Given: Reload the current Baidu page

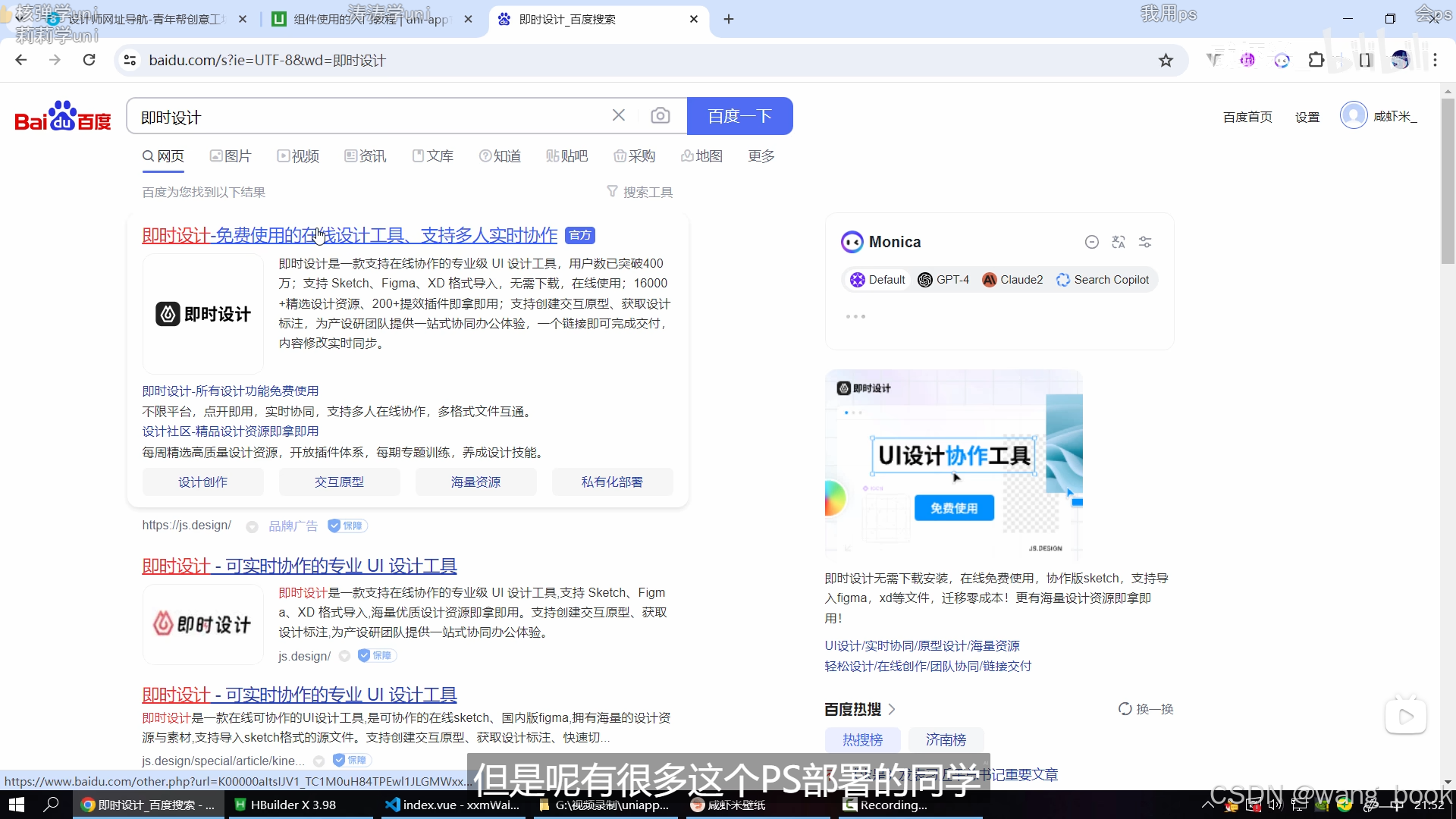Looking at the screenshot, I should 89,60.
